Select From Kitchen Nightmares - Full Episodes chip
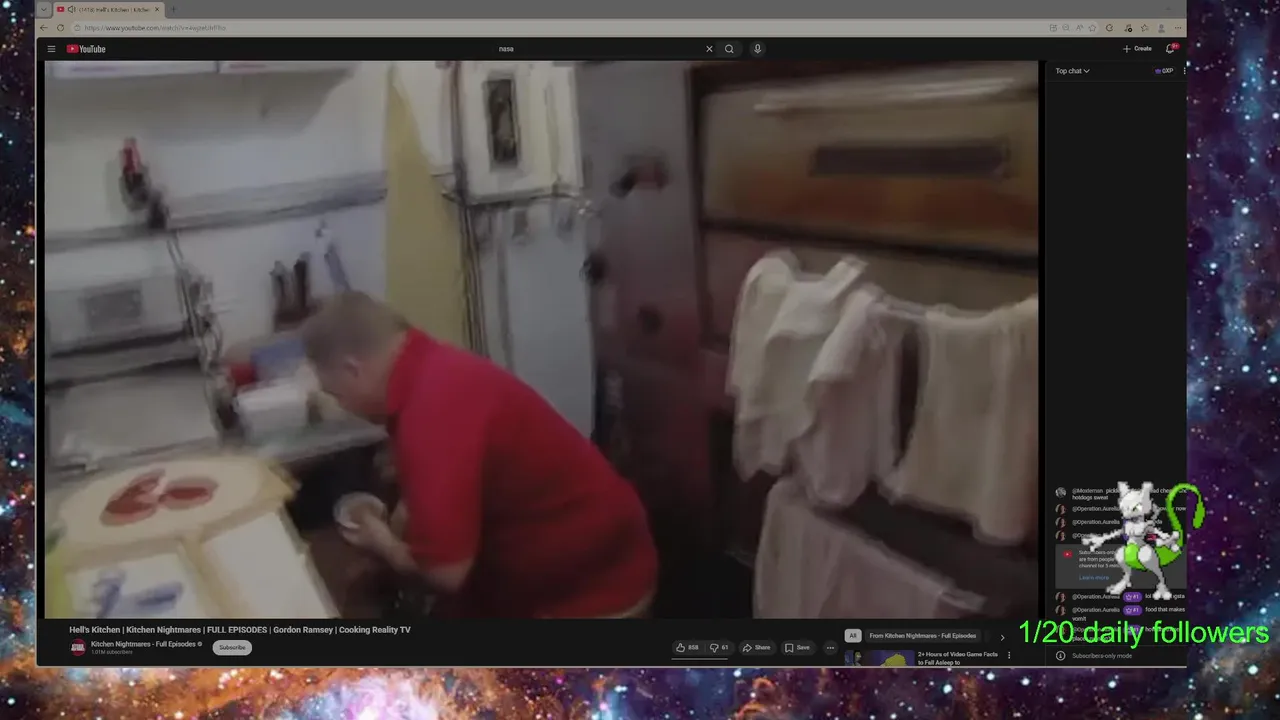The width and height of the screenshot is (1280, 720). tap(922, 636)
